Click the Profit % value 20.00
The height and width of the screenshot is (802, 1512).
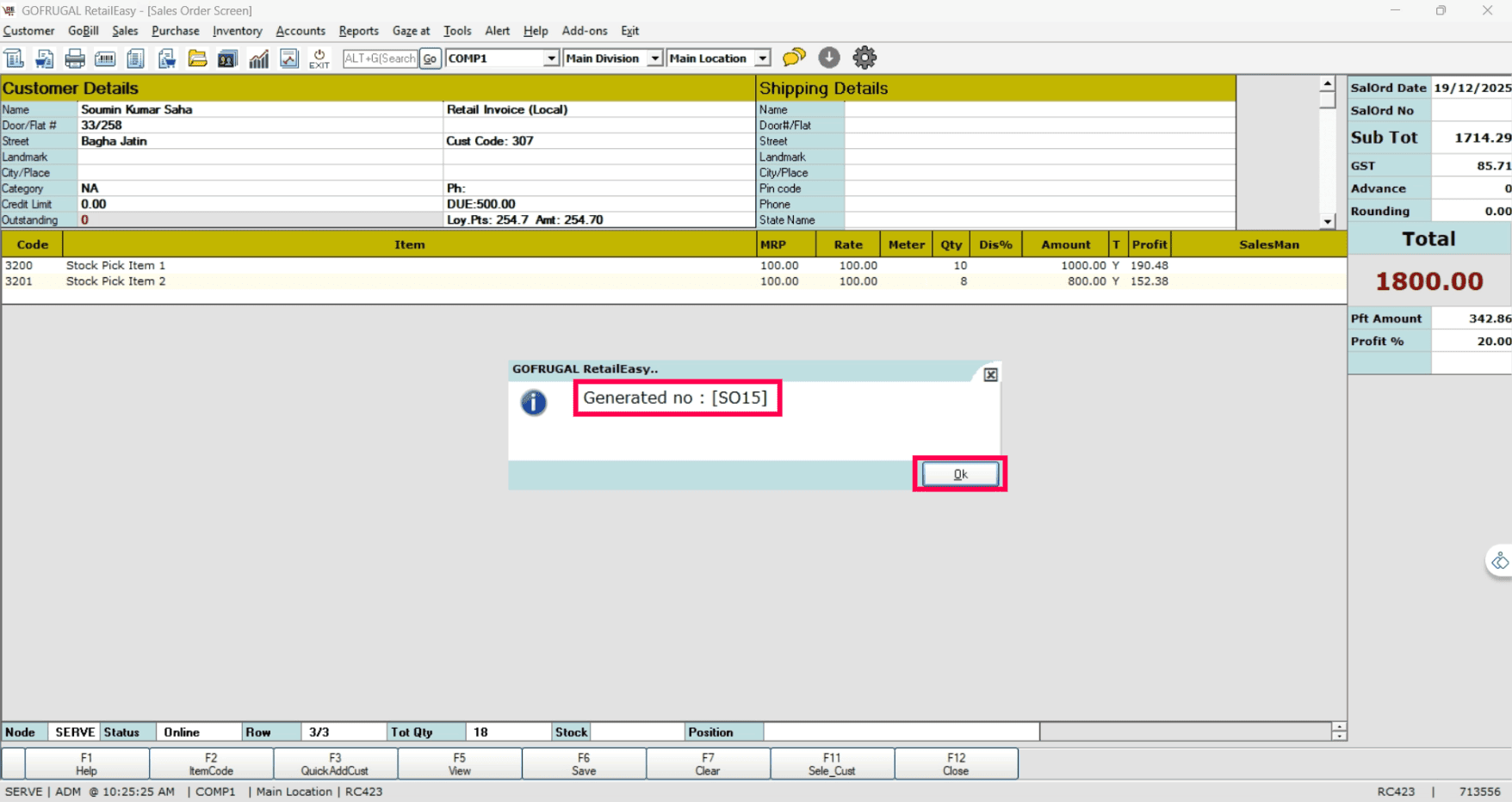(1494, 342)
